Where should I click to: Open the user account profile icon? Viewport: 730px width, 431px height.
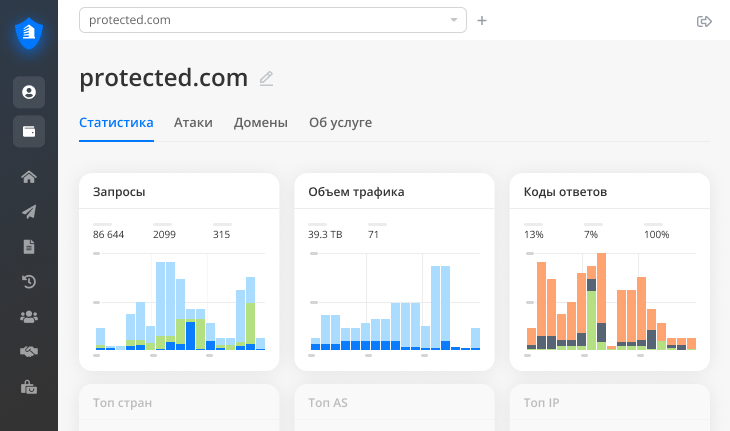pyautogui.click(x=28, y=92)
